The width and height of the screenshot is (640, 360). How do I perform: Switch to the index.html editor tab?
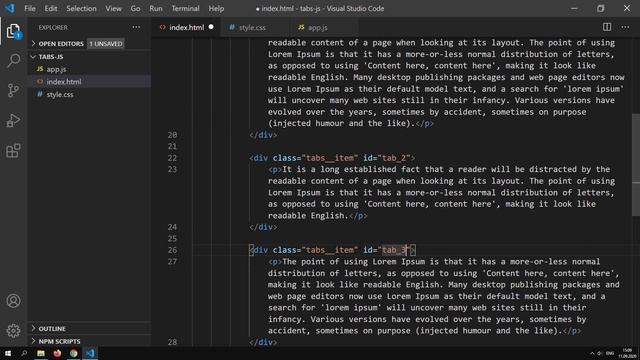(187, 27)
